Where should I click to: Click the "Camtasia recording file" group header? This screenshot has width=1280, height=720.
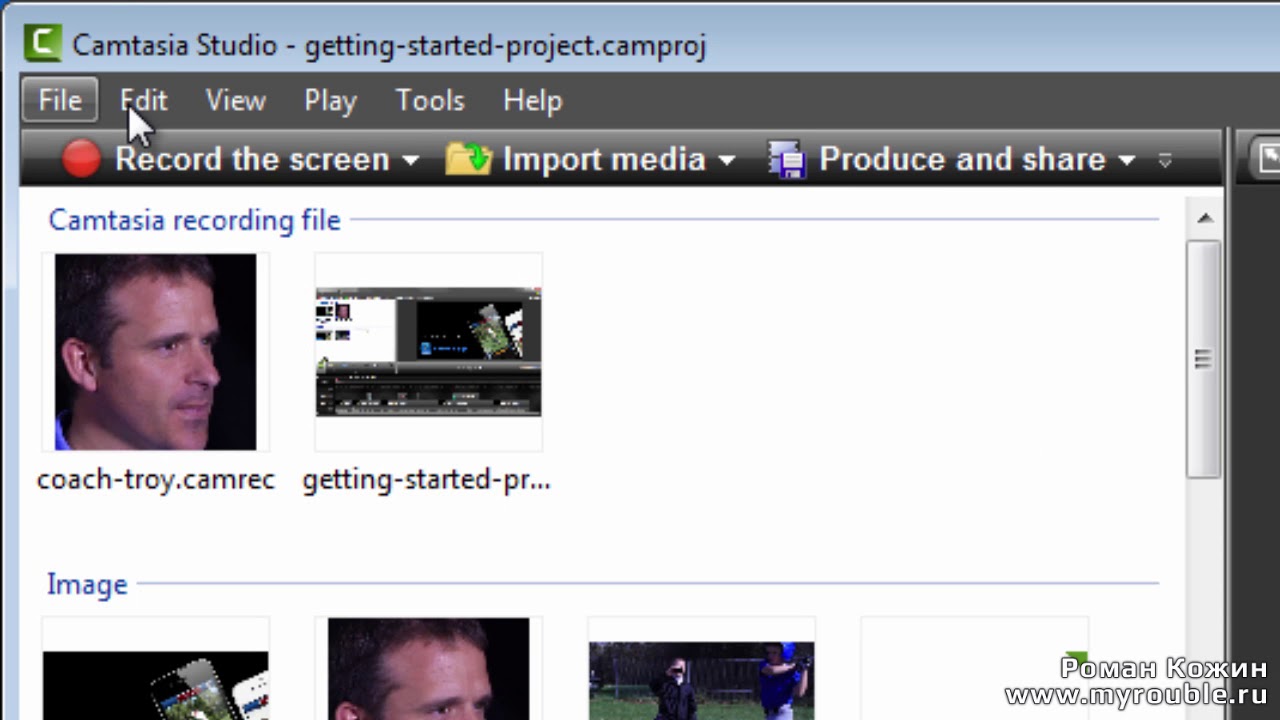[x=194, y=220]
